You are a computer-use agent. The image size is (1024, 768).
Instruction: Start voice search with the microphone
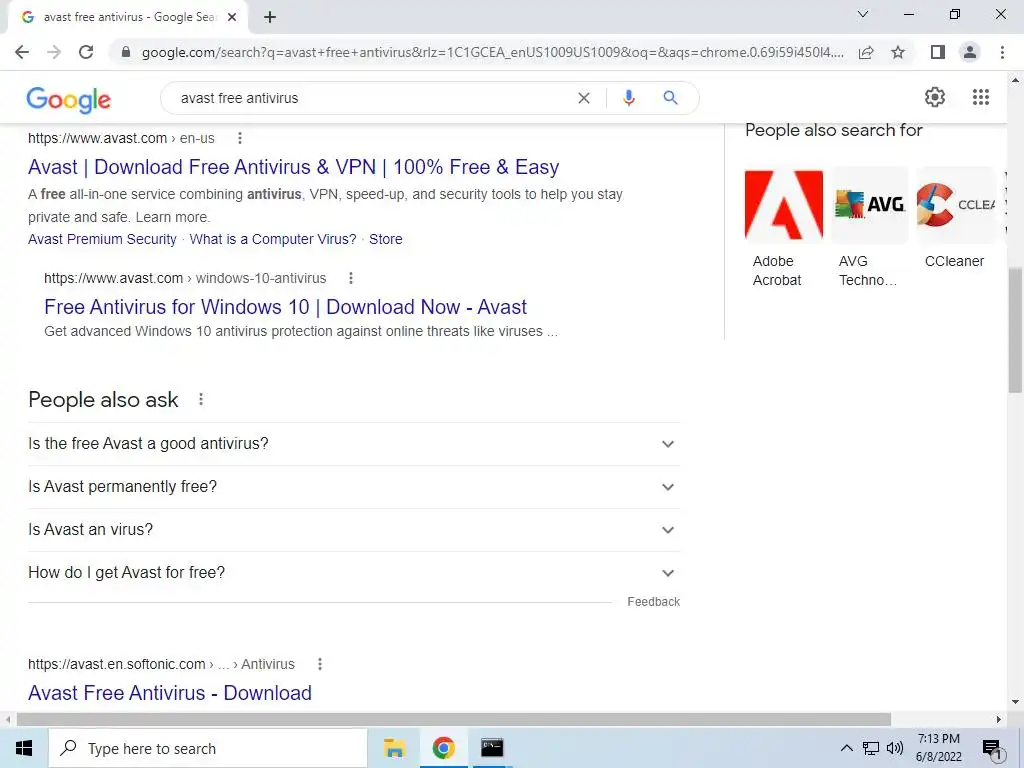(x=628, y=98)
